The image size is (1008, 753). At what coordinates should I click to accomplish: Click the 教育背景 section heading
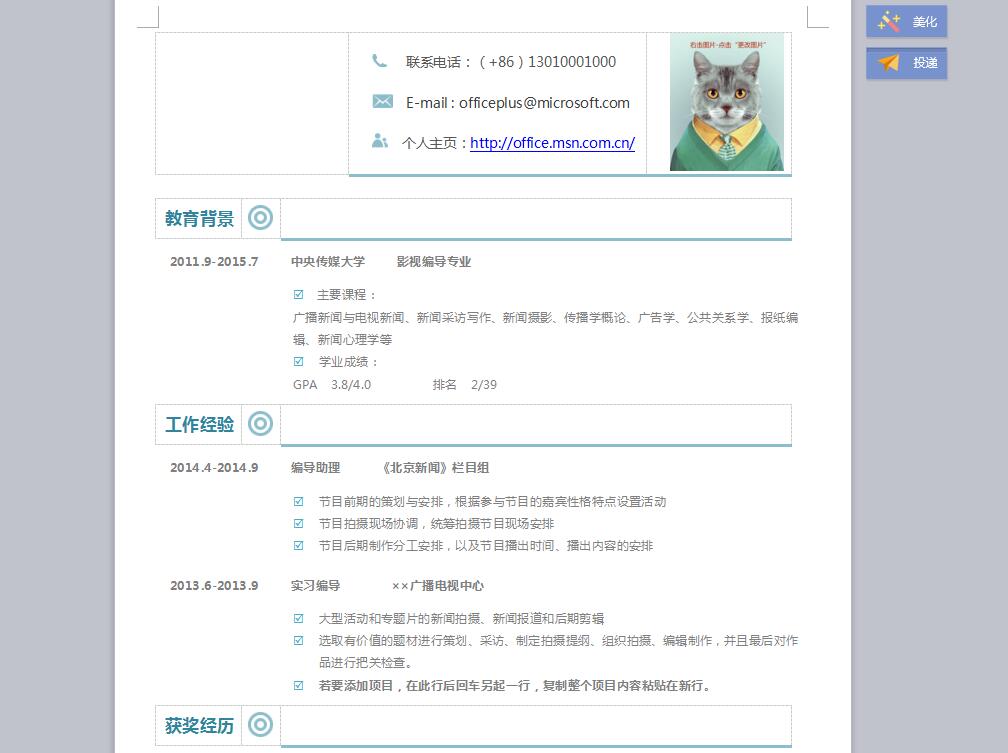pyautogui.click(x=199, y=219)
